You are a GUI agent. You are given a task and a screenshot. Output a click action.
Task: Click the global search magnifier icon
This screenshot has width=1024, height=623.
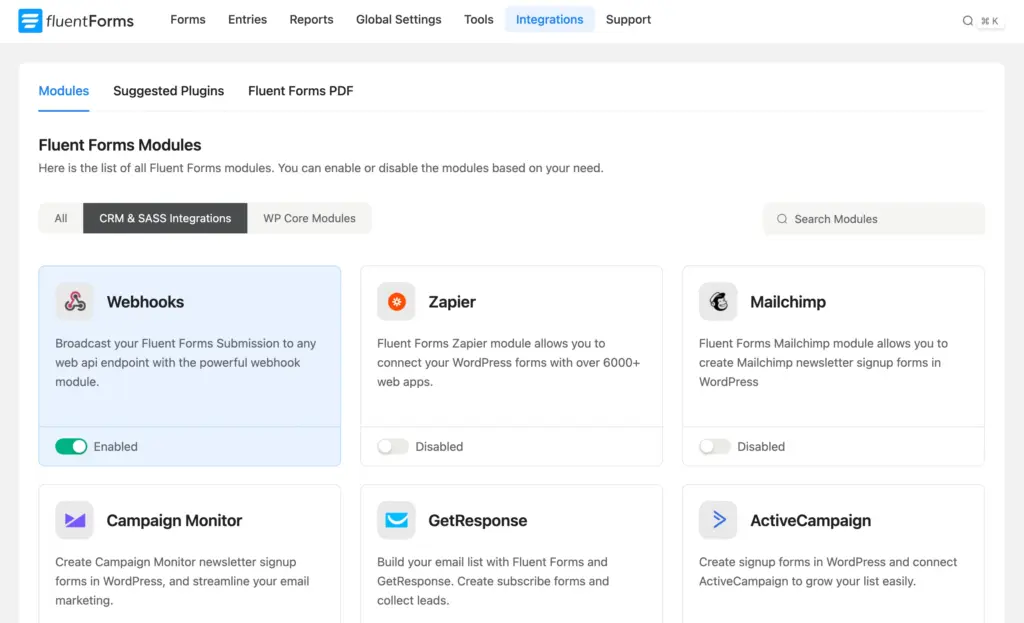pos(967,21)
